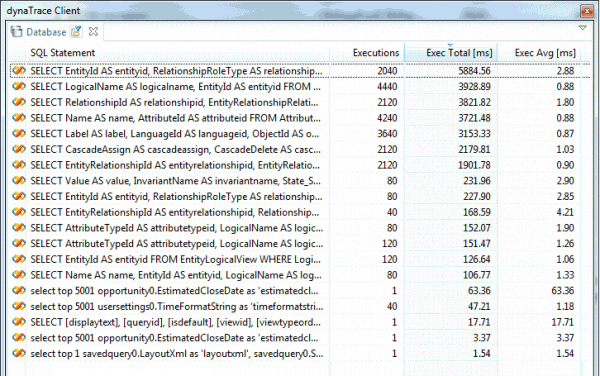Click SQL icon of Label AS label row
This screenshot has width=600, height=376.
[x=18, y=133]
